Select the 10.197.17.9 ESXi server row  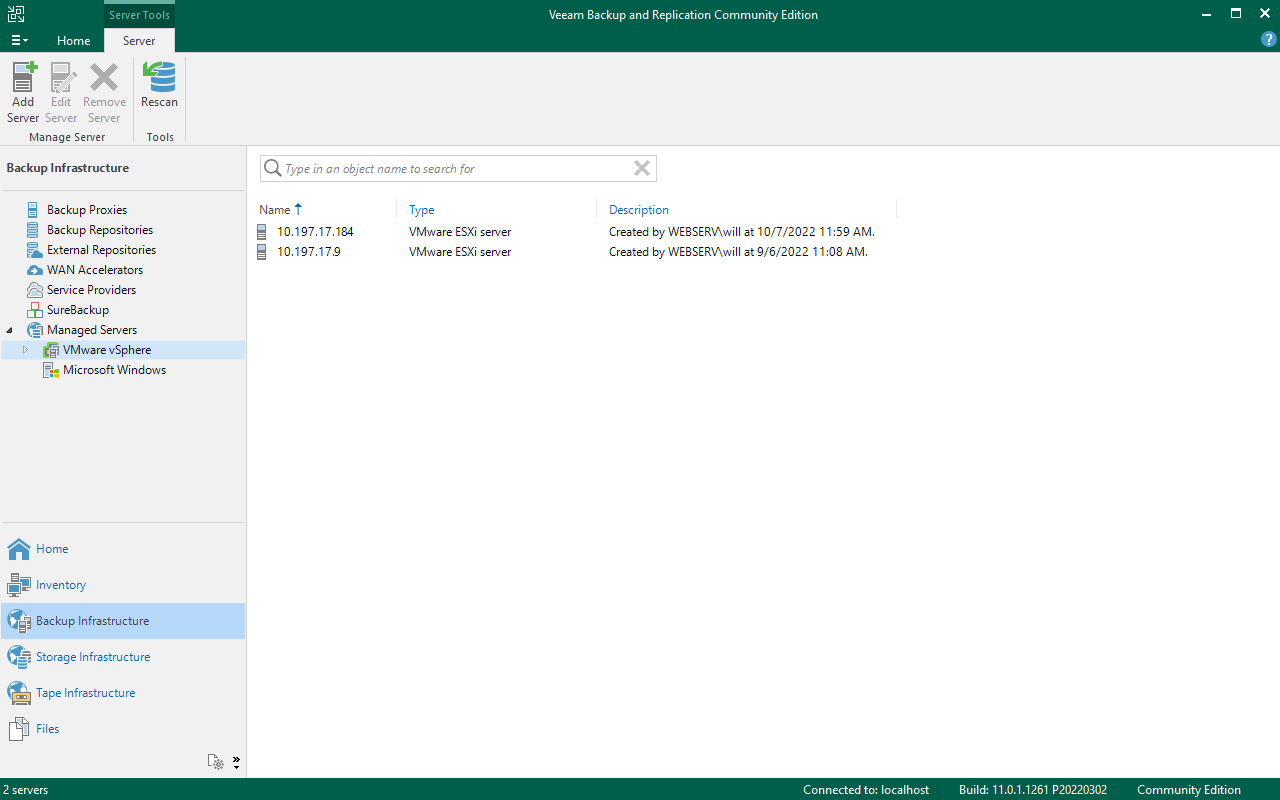(x=309, y=252)
